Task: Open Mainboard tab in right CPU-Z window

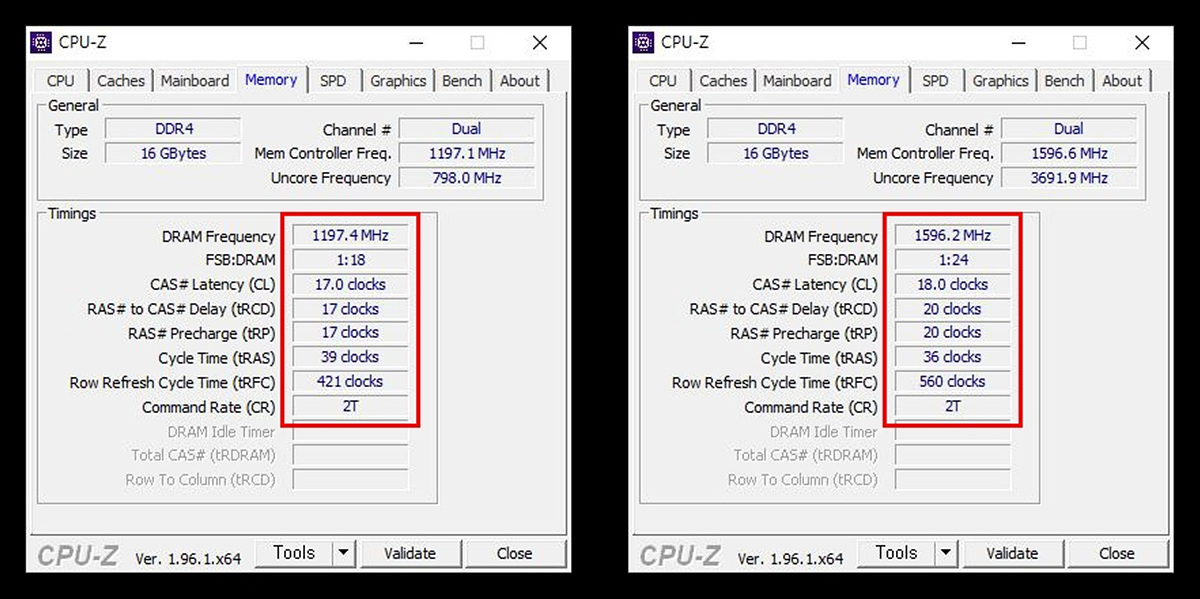Action: click(x=797, y=81)
